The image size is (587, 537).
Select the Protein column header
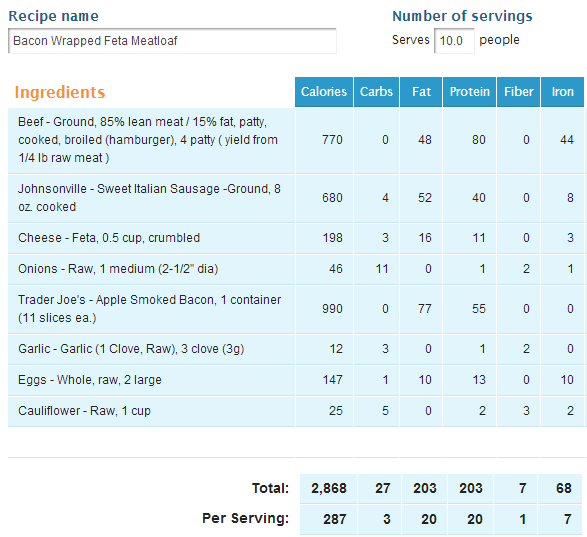[469, 92]
